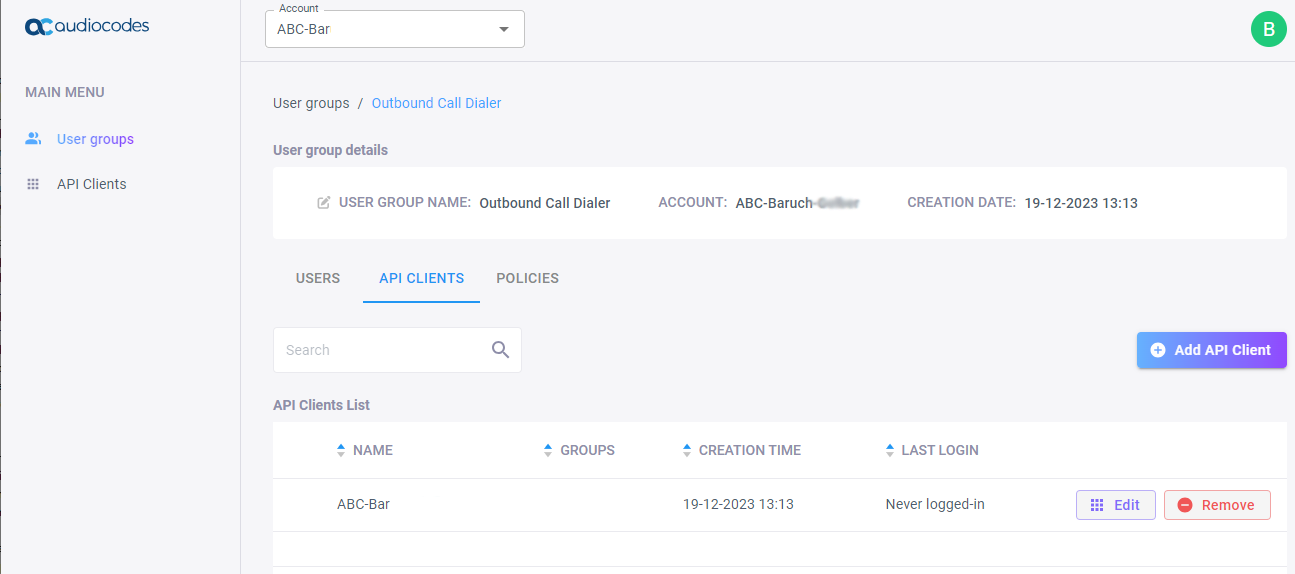This screenshot has width=1295, height=574.
Task: Expand the Account dropdown arrow
Action: pyautogui.click(x=503, y=29)
